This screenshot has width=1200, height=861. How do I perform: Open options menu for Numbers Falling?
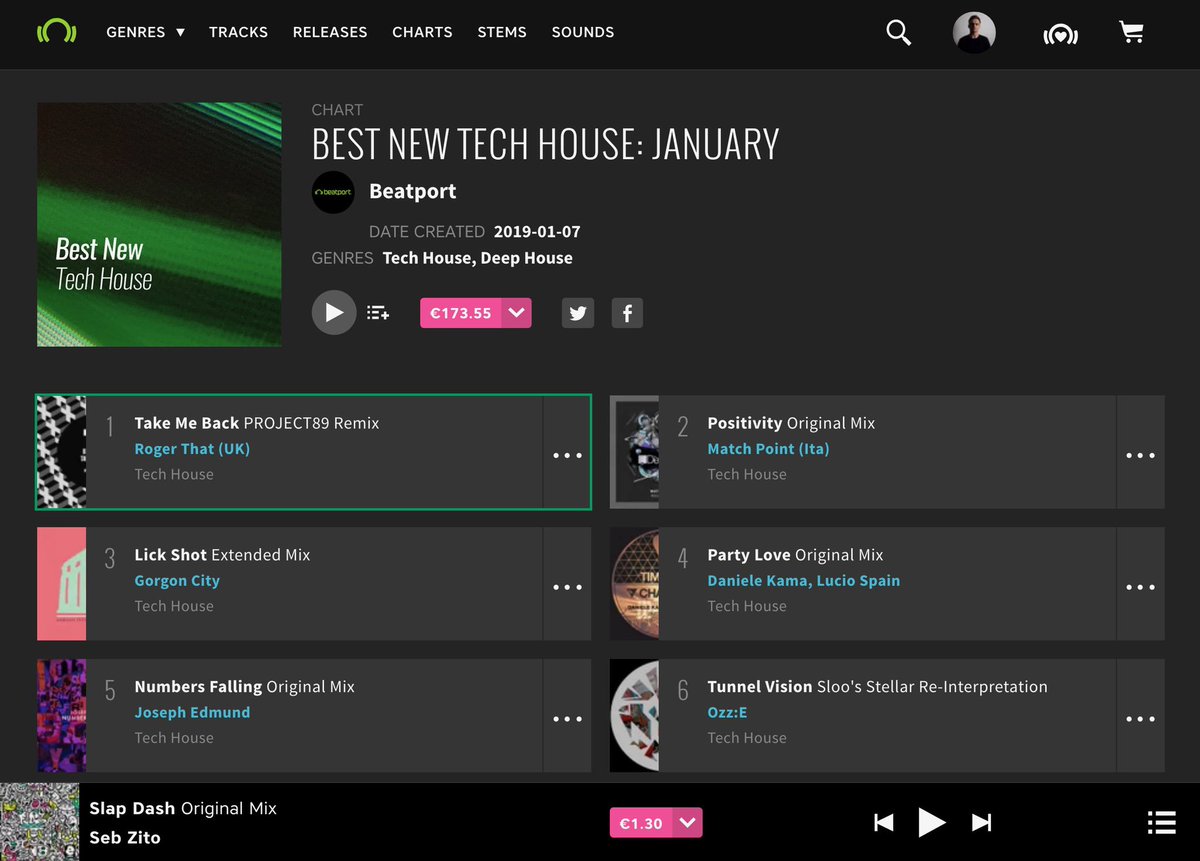[x=567, y=719]
